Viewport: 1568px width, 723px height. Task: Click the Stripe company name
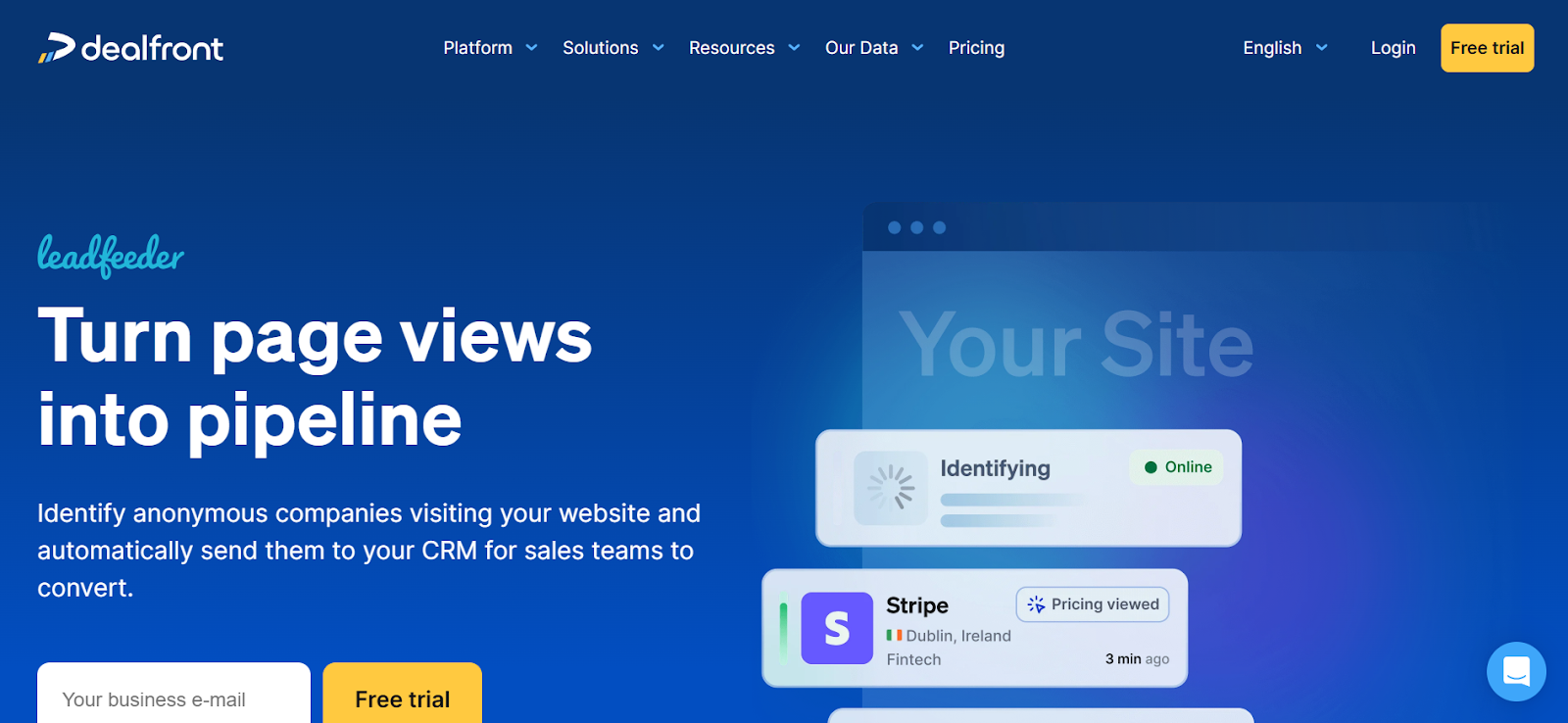click(x=917, y=605)
